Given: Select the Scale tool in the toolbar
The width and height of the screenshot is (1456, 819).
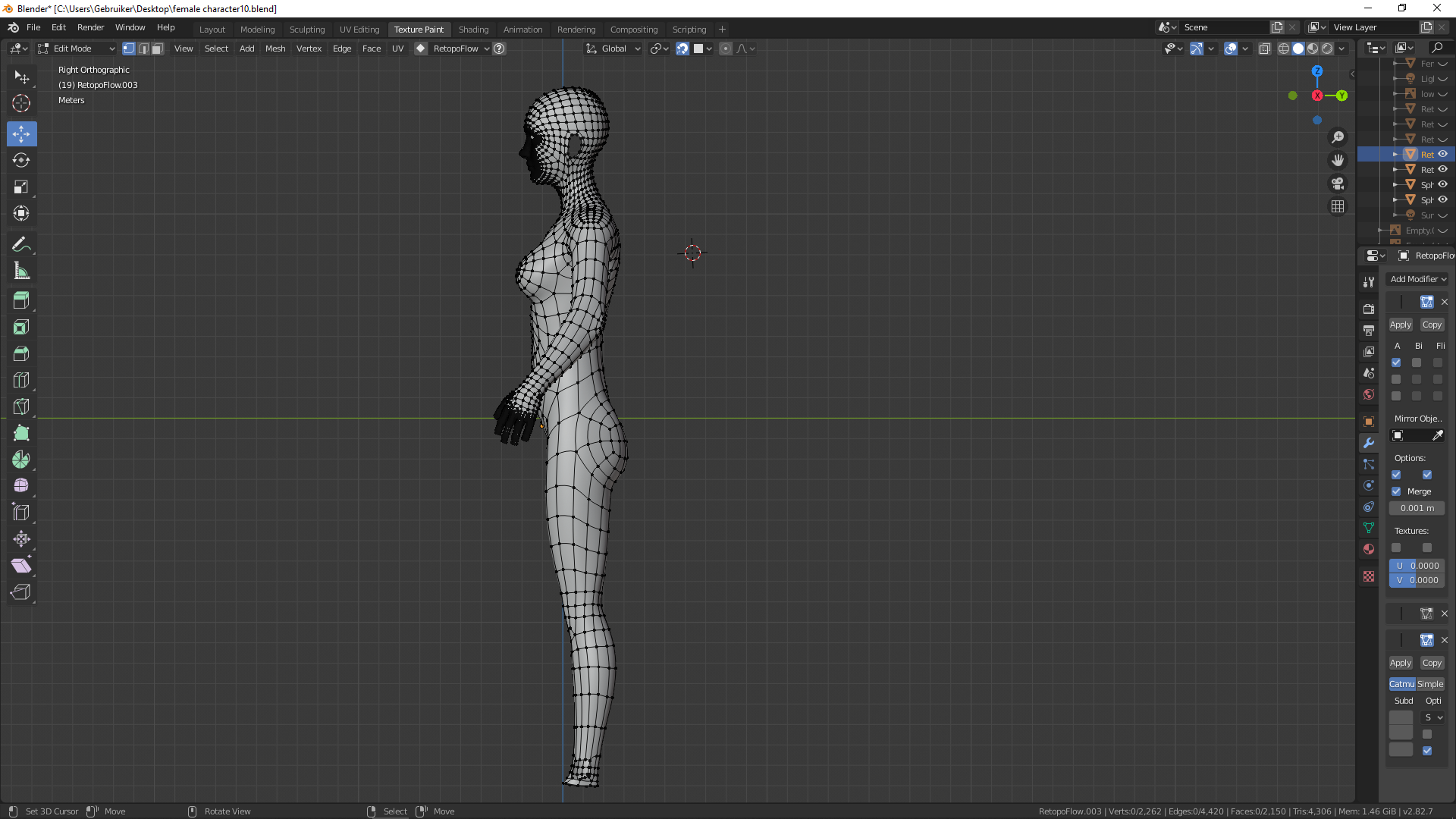Looking at the screenshot, I should (21, 187).
